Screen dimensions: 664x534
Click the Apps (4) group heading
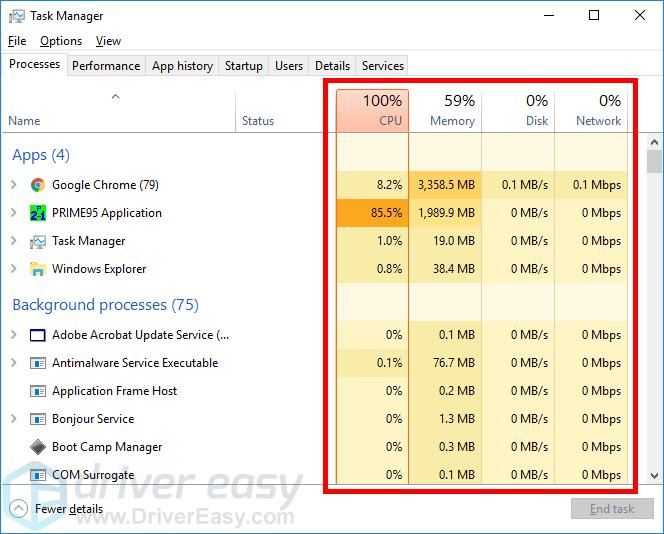coord(41,155)
